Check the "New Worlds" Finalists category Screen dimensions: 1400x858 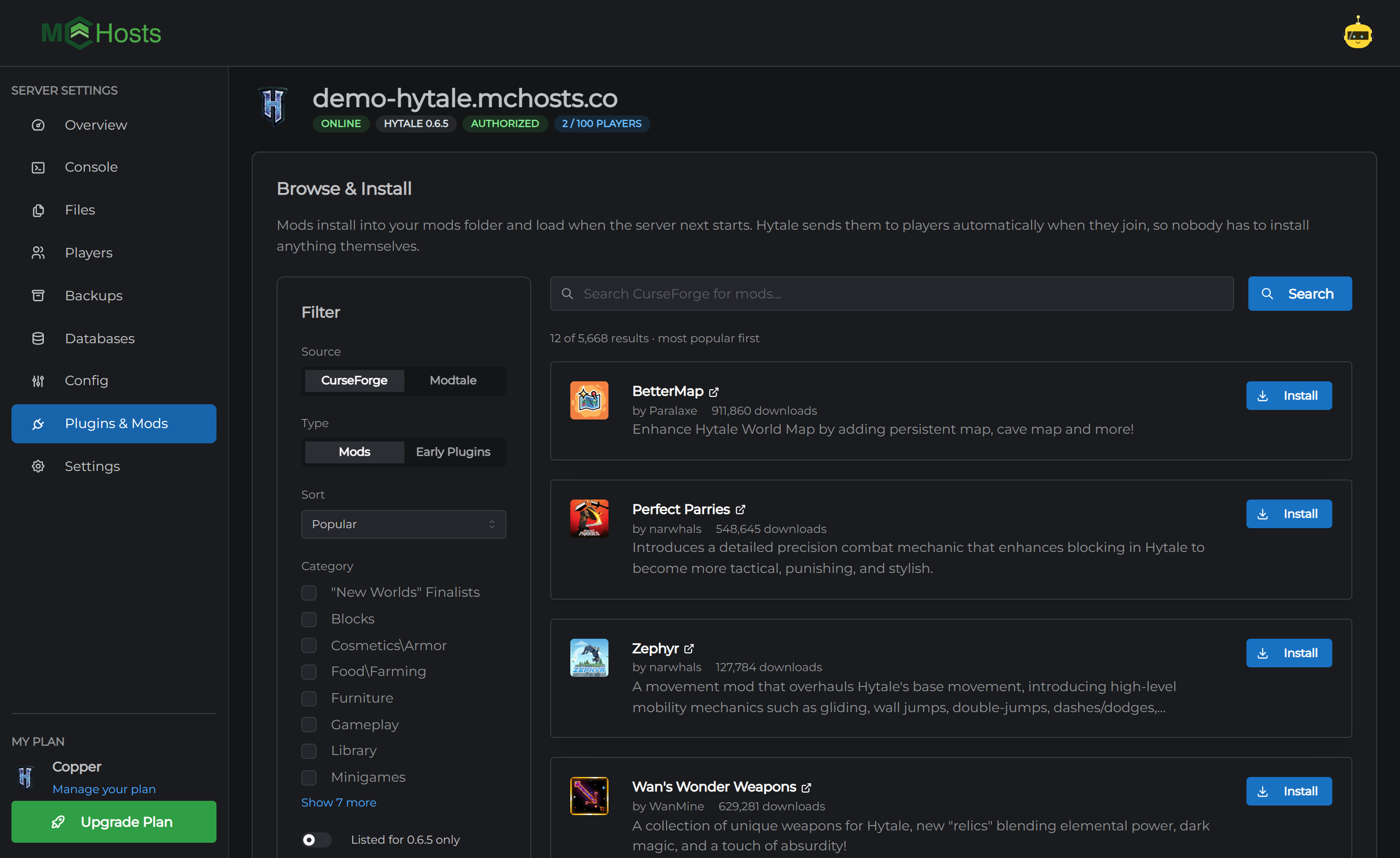click(309, 593)
